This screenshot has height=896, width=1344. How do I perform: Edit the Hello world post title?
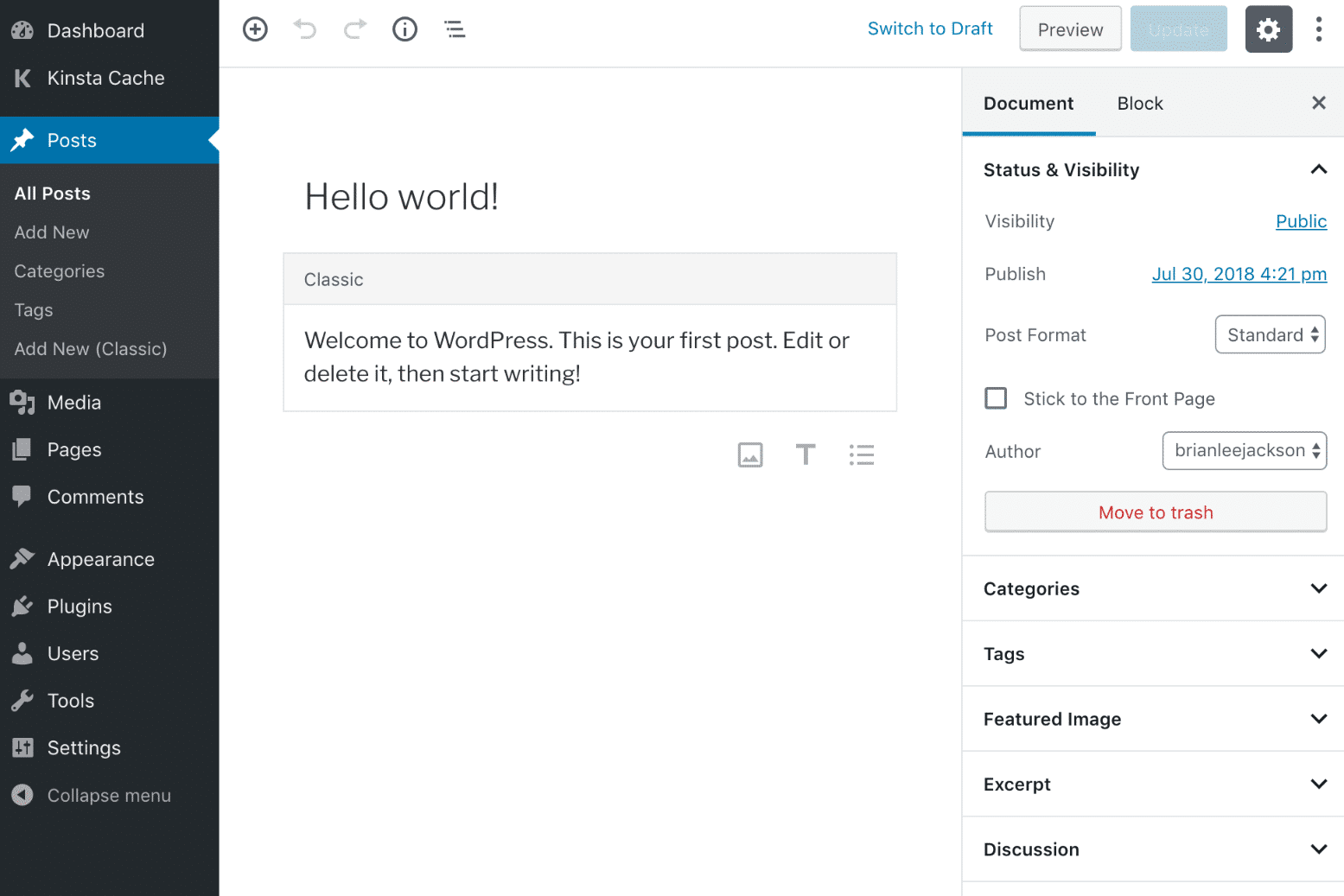[x=401, y=196]
